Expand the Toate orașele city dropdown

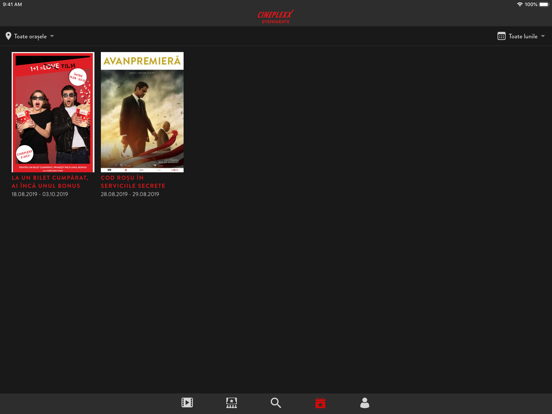[30, 36]
